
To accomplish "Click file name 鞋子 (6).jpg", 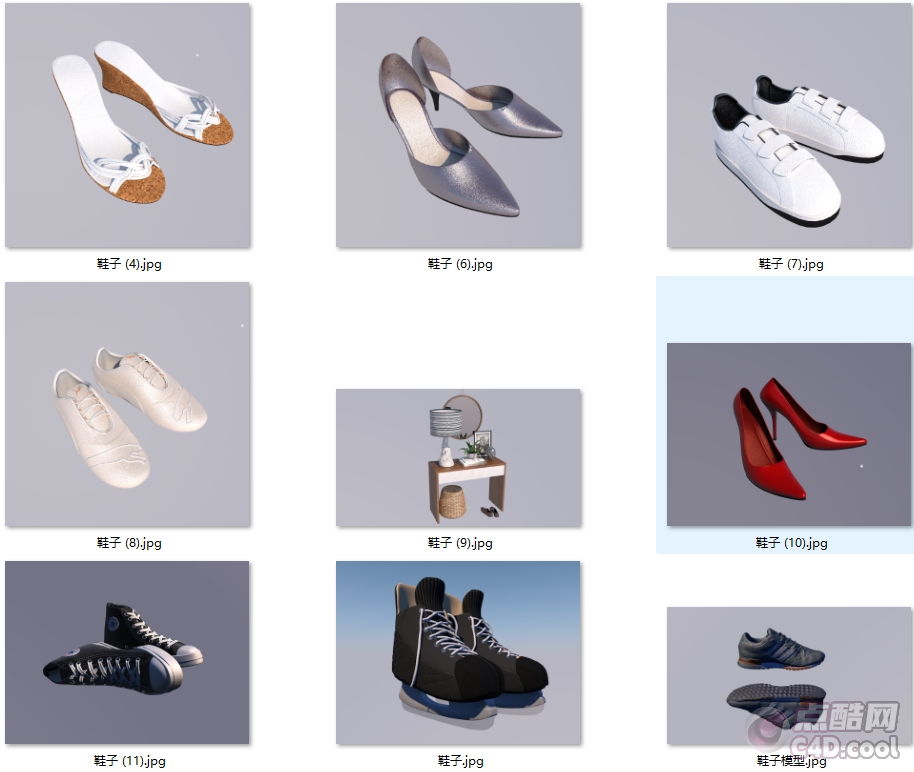I will pos(460,264).
